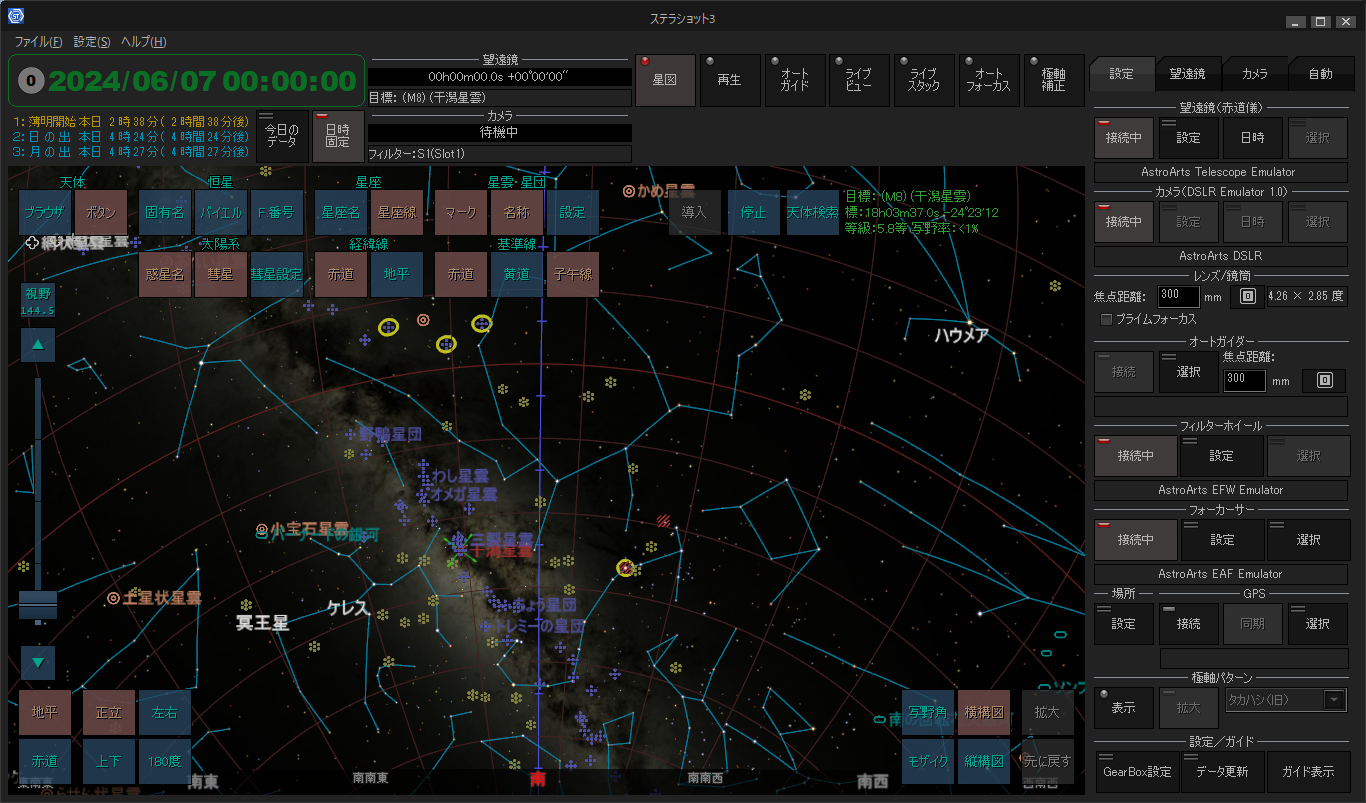Toggle the 星雲・星団 マーク button
The width and height of the screenshot is (1366, 803).
point(461,212)
